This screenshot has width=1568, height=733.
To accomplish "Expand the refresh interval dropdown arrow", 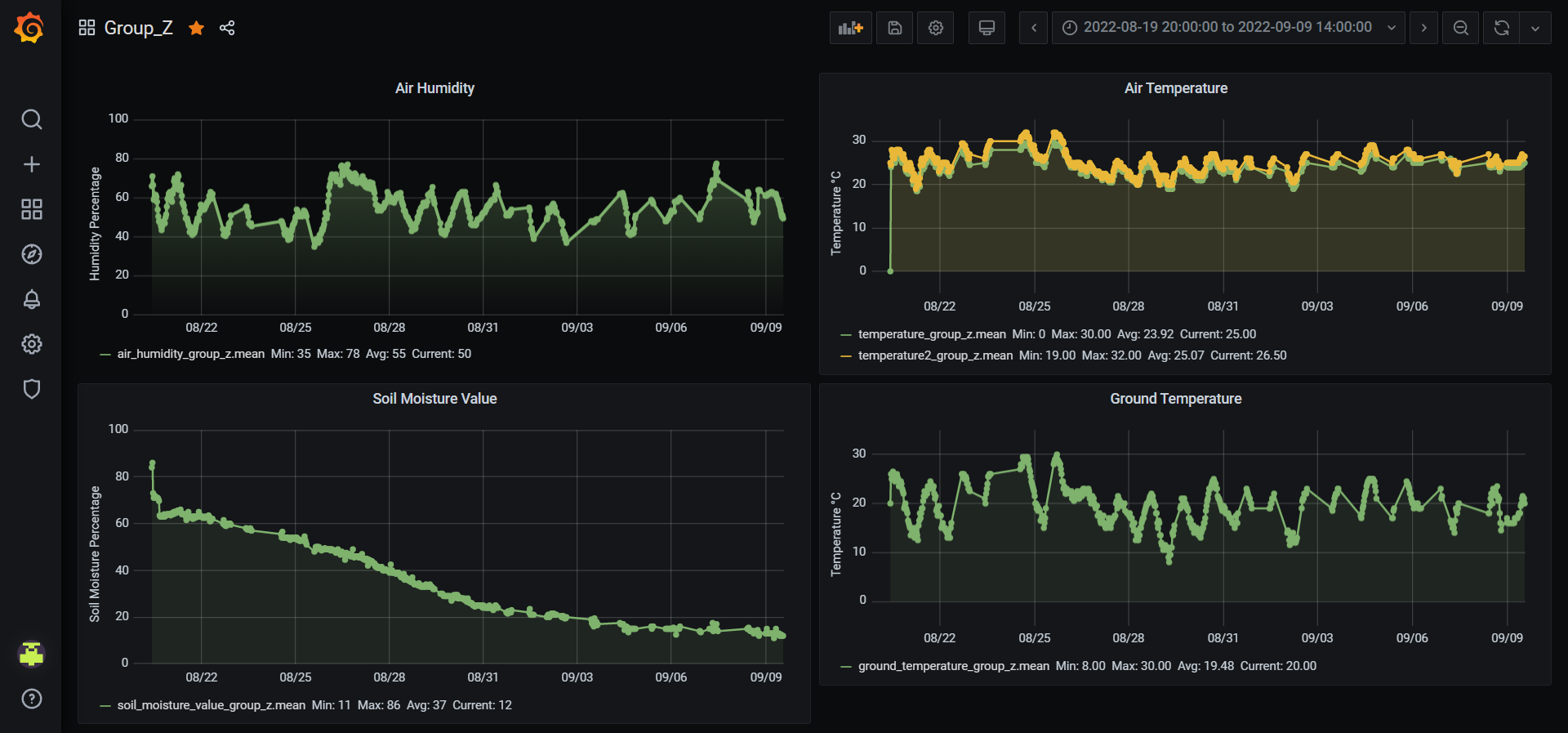I will click(x=1535, y=28).
